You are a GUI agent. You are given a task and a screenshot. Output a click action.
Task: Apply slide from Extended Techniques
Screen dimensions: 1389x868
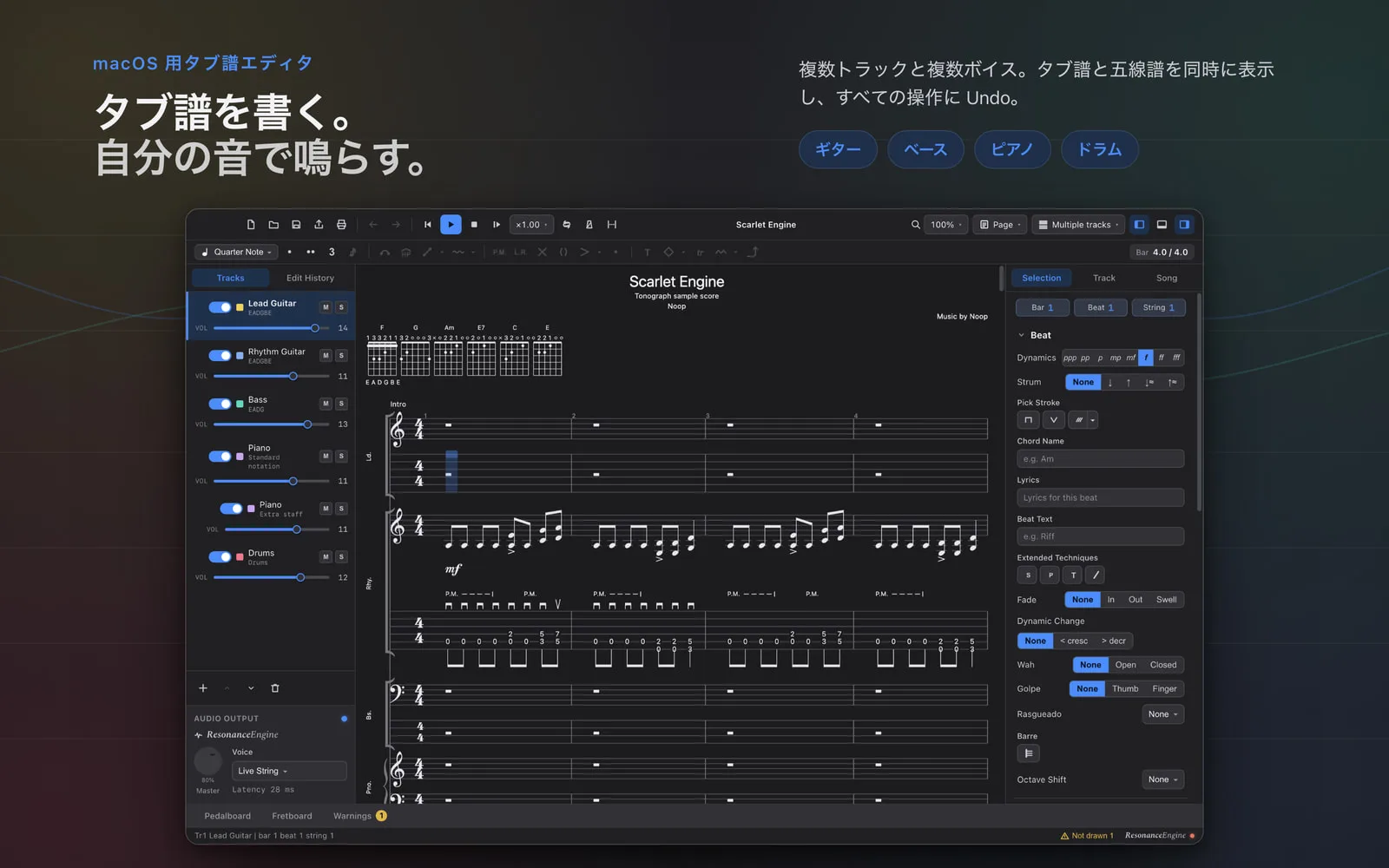tap(1096, 575)
